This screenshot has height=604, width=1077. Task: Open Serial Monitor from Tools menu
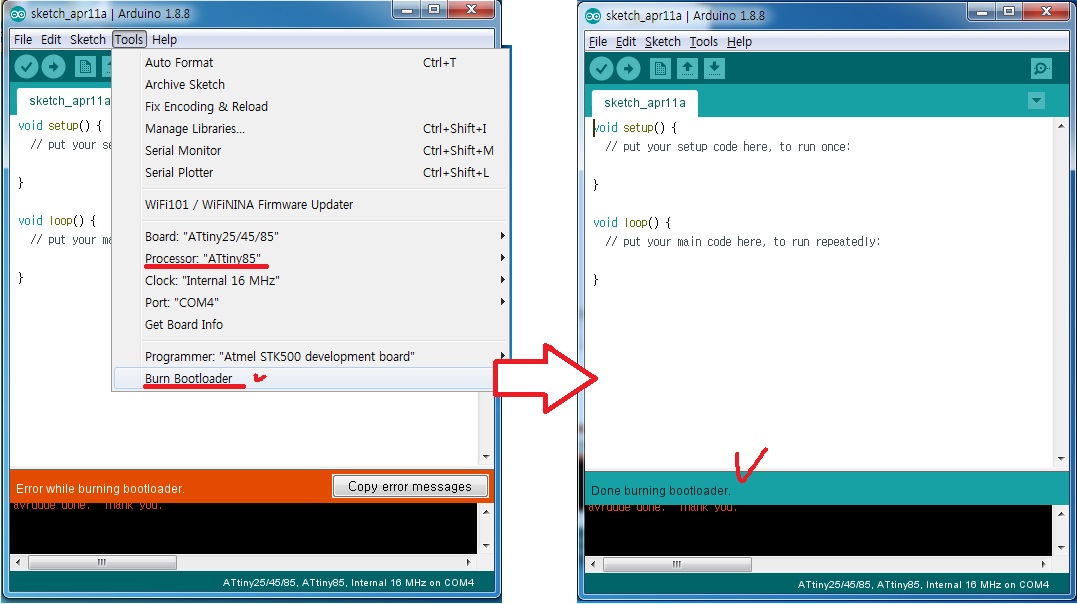pos(310,150)
